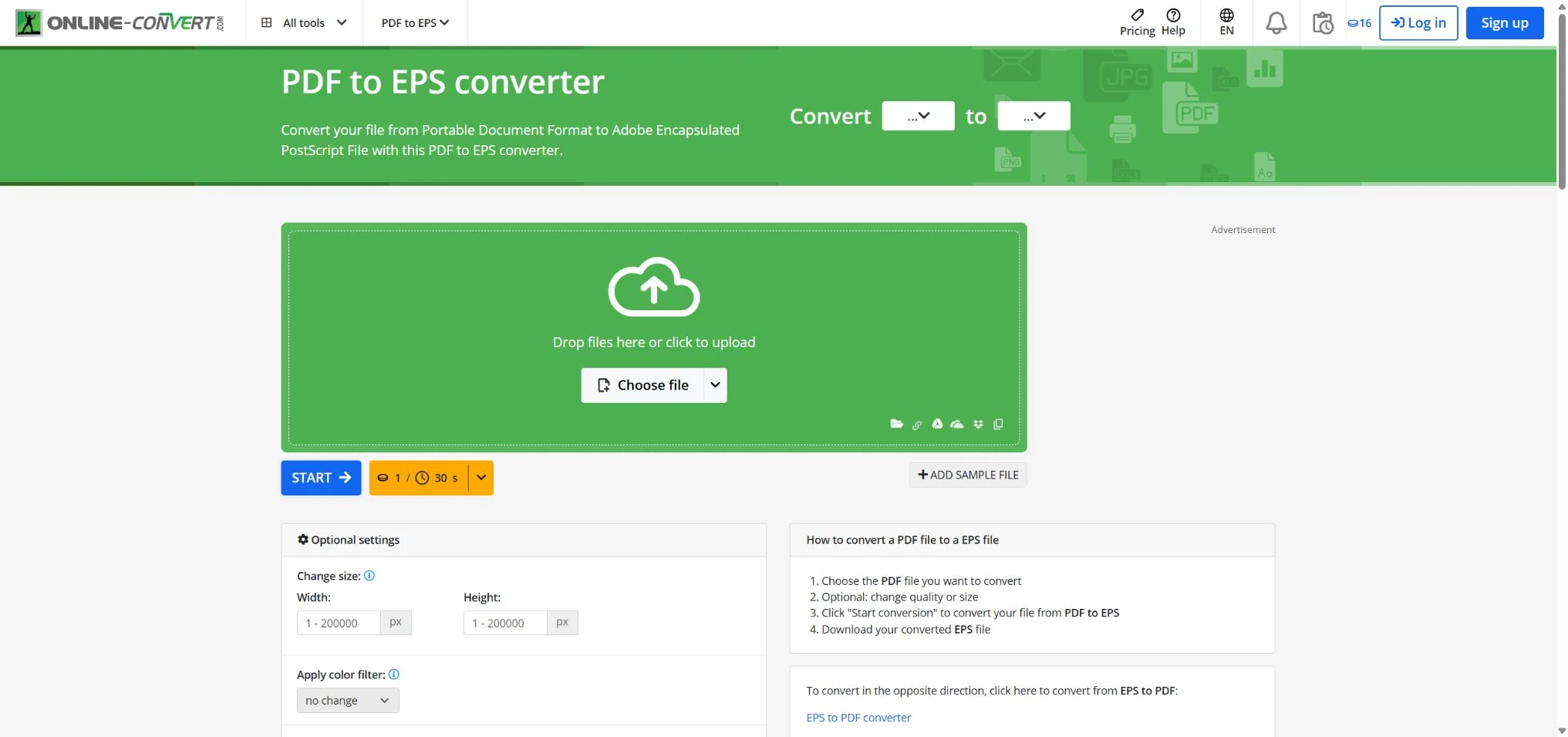Click the Sign up button
Screen dimensions: 1568x737
tap(1504, 22)
